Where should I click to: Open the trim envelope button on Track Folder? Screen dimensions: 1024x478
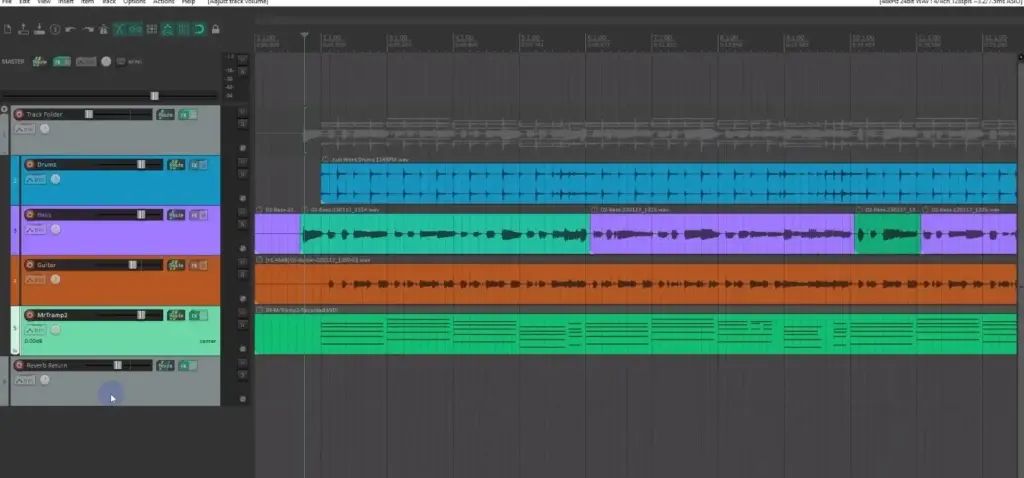[25, 129]
